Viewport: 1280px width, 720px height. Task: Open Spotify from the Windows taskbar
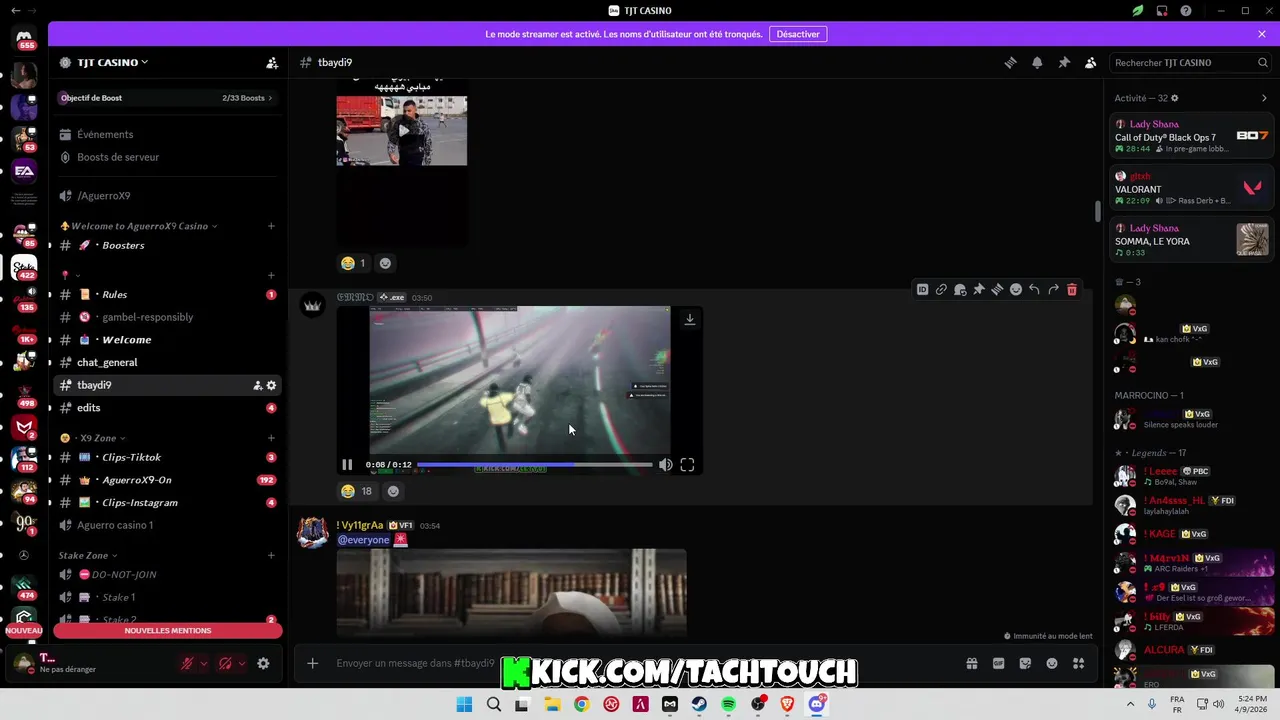[728, 704]
